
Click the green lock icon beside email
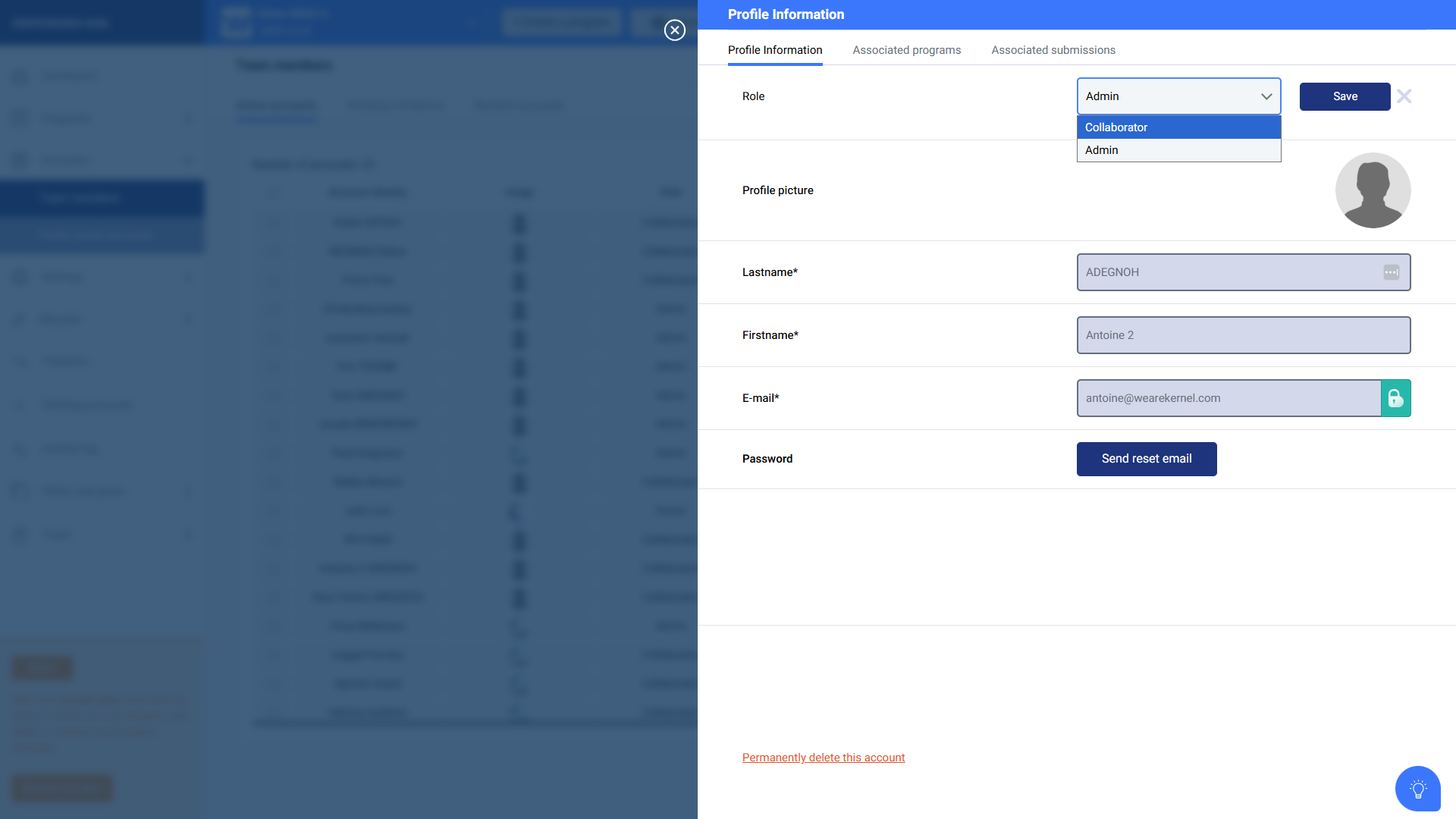point(1395,398)
